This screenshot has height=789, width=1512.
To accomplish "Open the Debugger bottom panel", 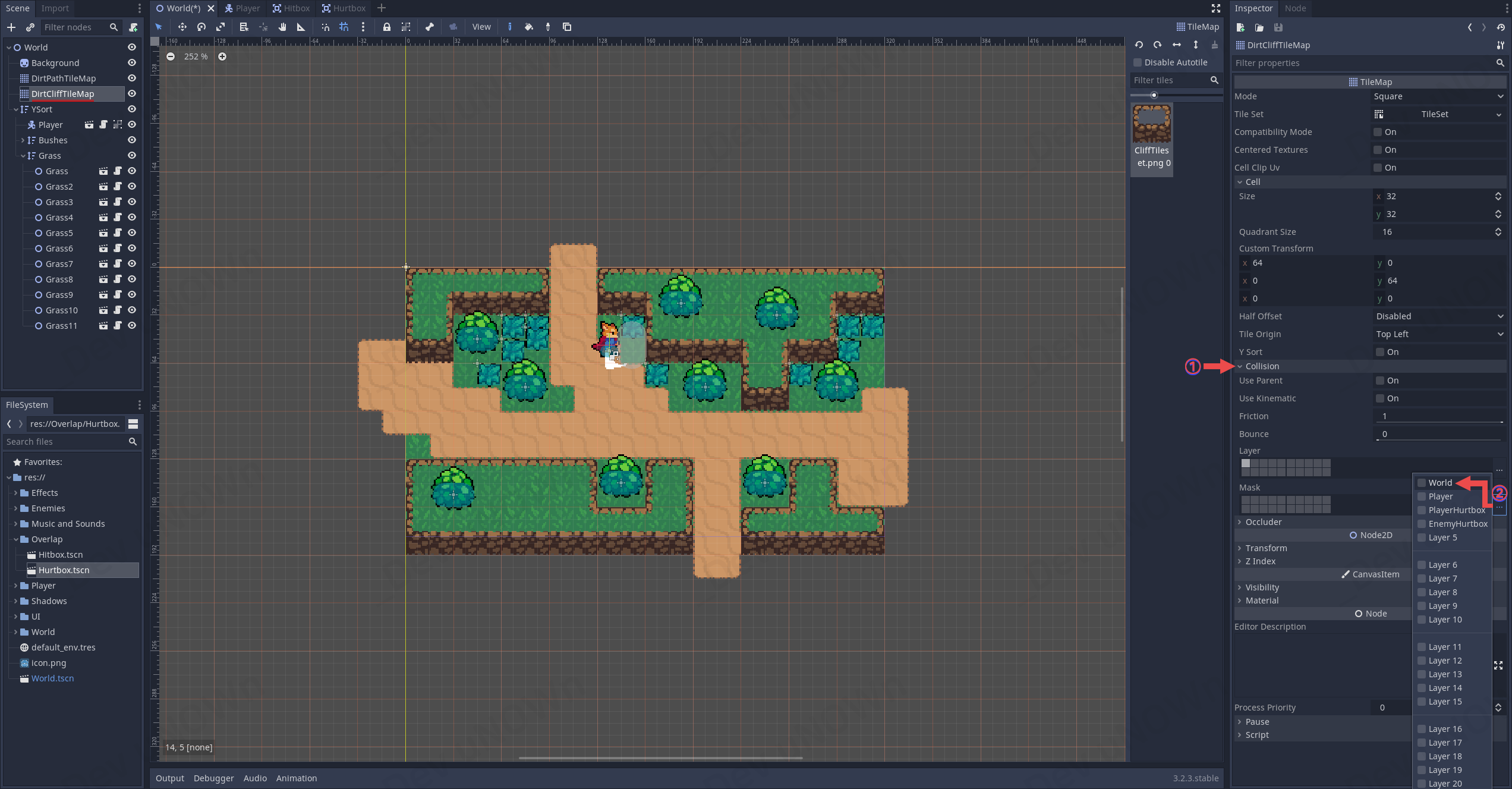I will point(213,778).
